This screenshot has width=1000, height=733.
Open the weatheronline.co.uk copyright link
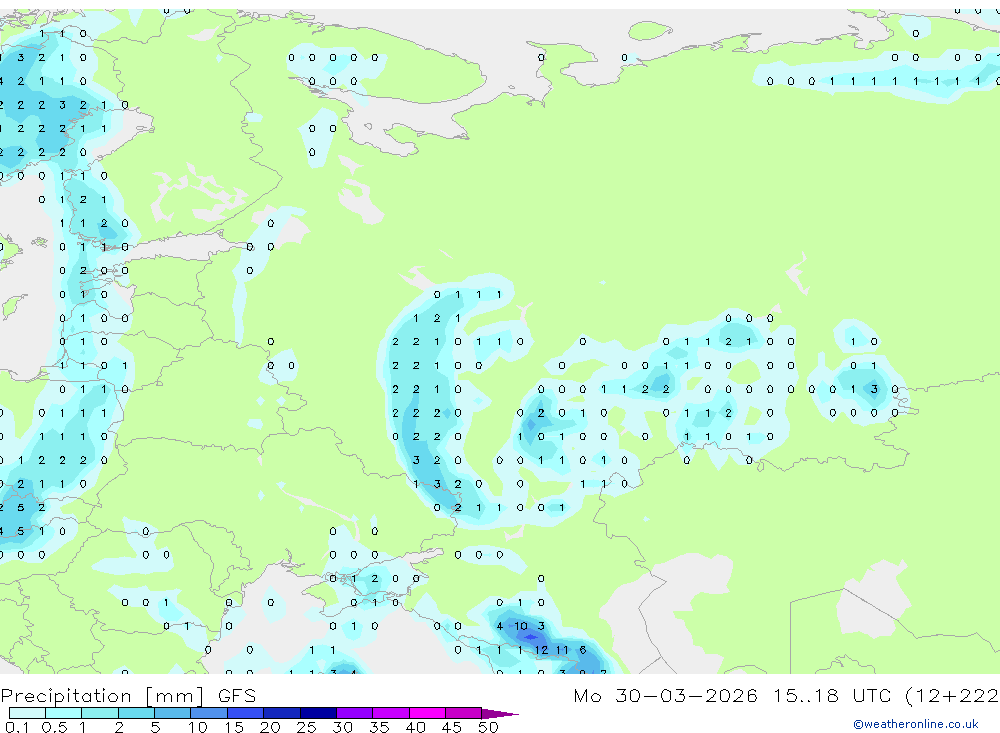915,724
